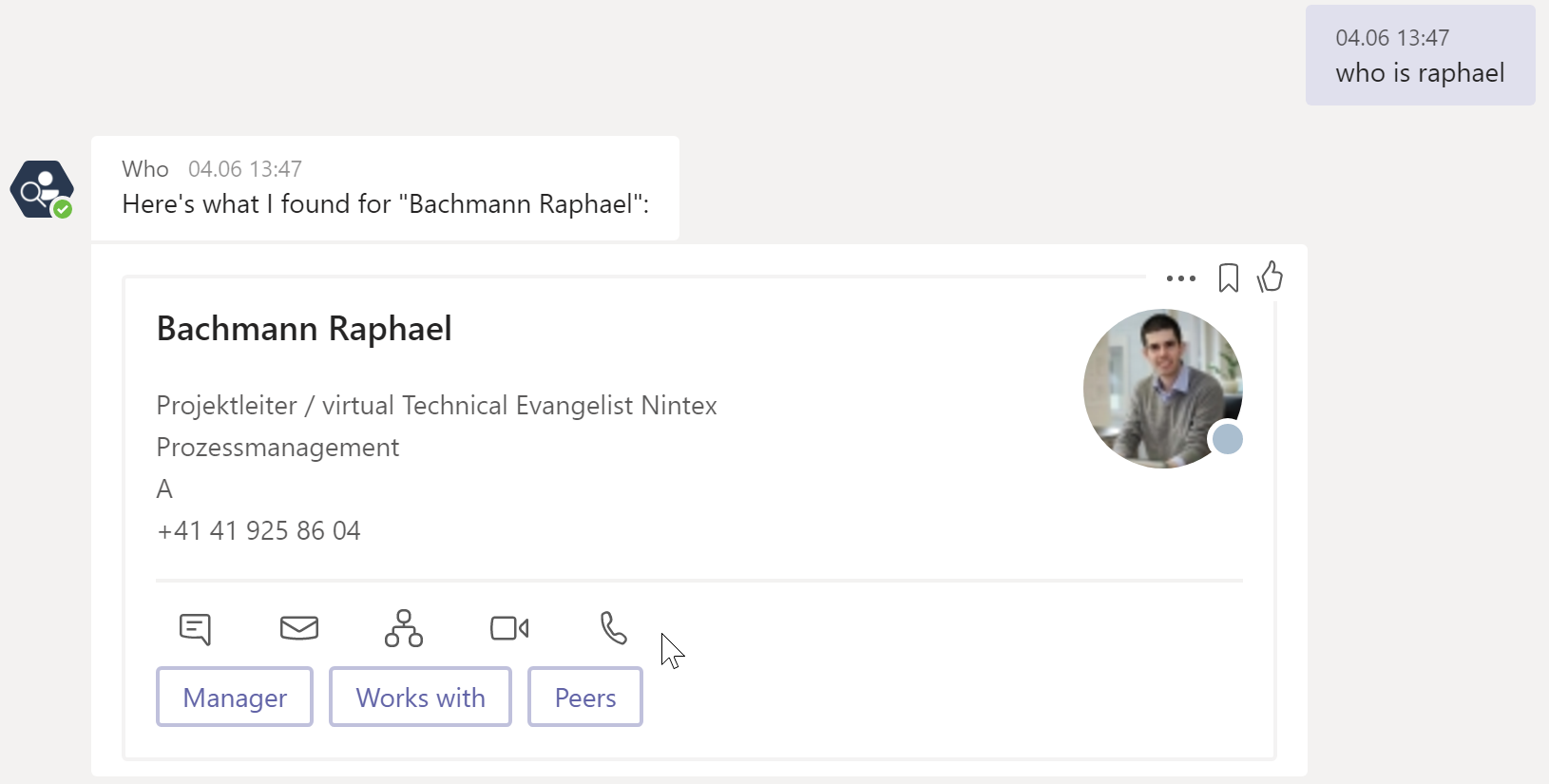Start a chat with Bachmann Raphael
The width and height of the screenshot is (1549, 784).
click(x=195, y=628)
